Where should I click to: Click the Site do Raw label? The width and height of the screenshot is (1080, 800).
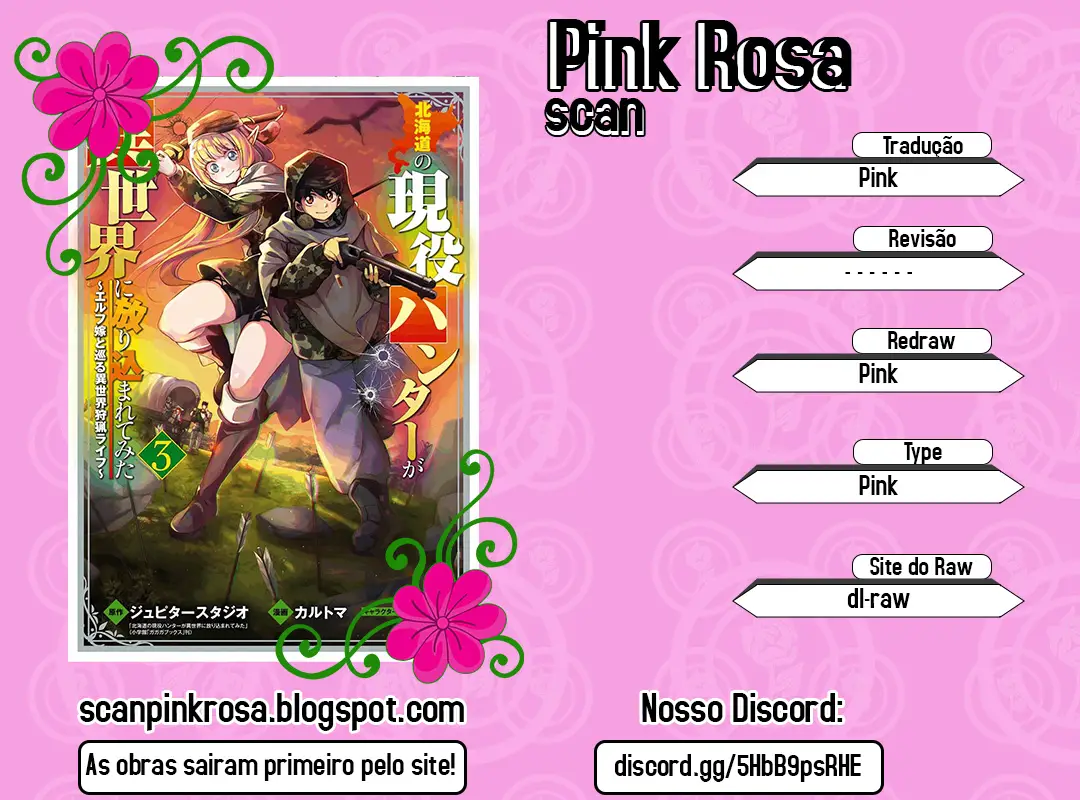click(921, 566)
